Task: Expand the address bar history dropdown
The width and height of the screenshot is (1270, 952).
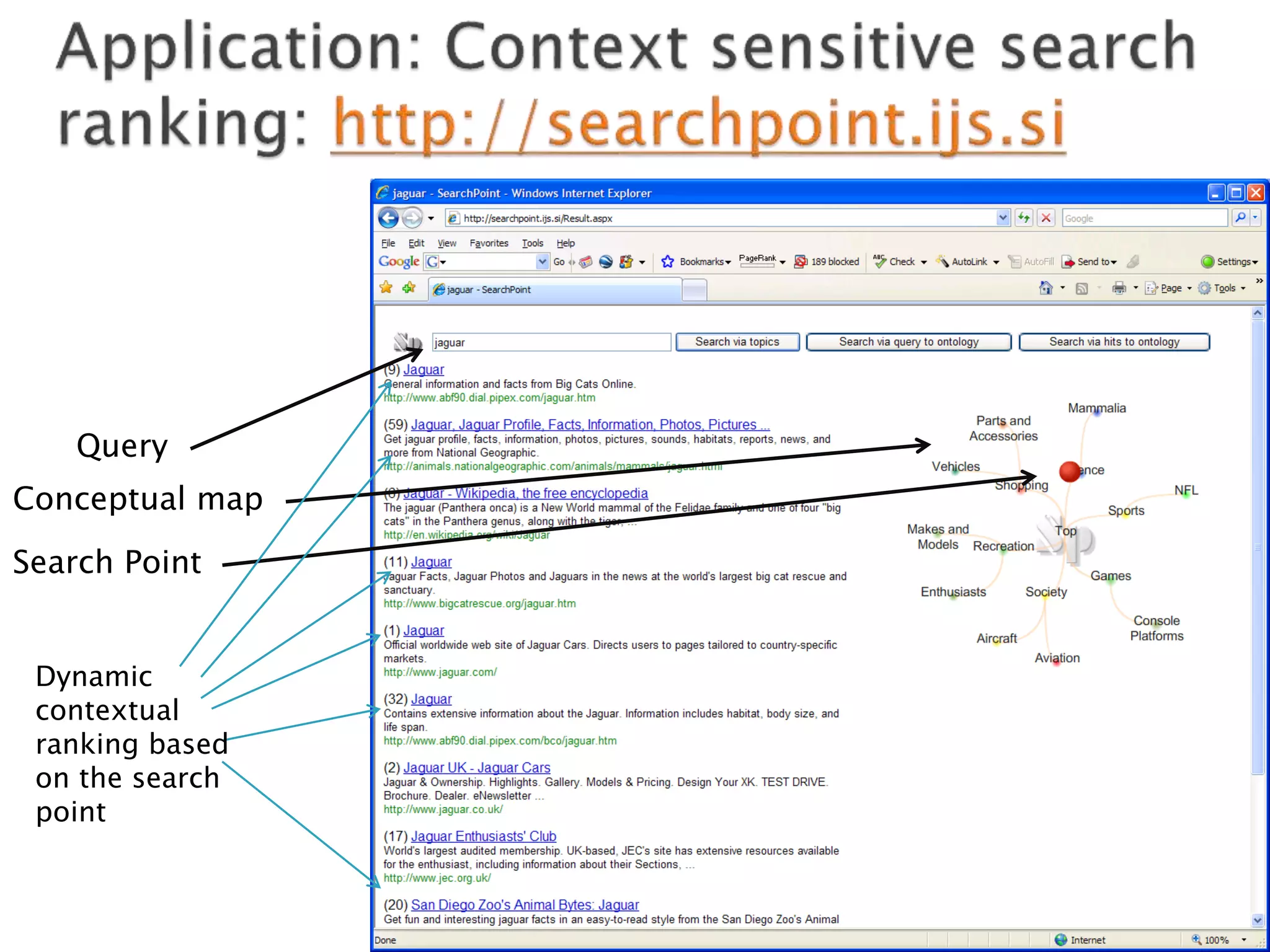Action: pos(1003,218)
